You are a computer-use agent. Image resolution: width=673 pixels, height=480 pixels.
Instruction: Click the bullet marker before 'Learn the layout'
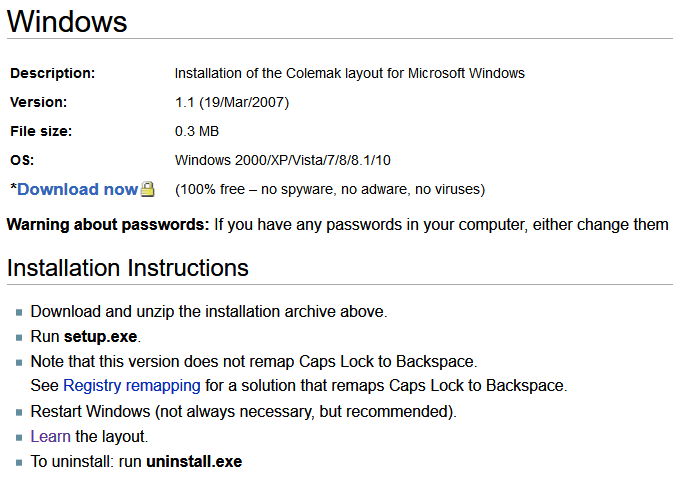coord(19,437)
